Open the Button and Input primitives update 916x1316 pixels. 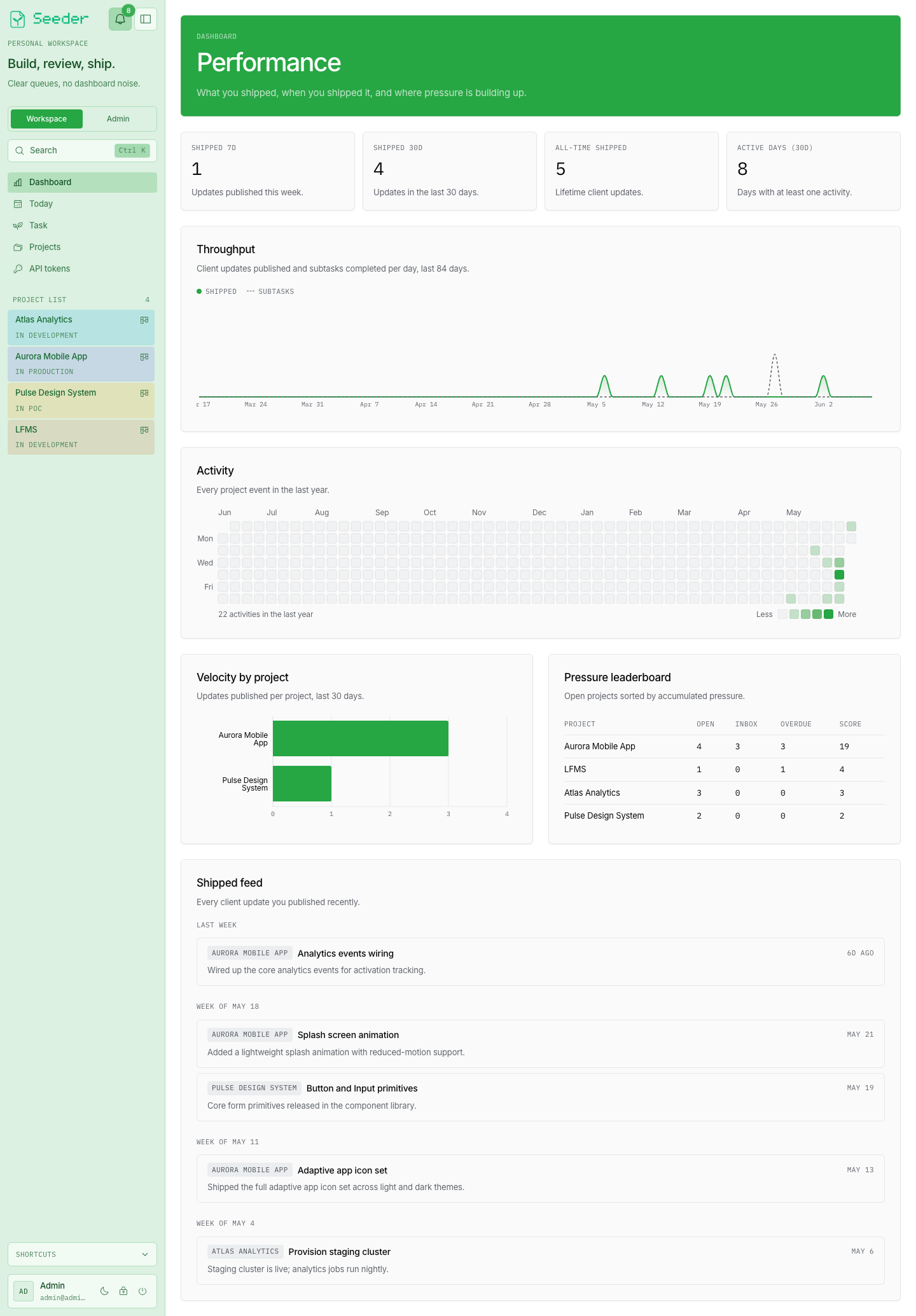click(x=540, y=1097)
